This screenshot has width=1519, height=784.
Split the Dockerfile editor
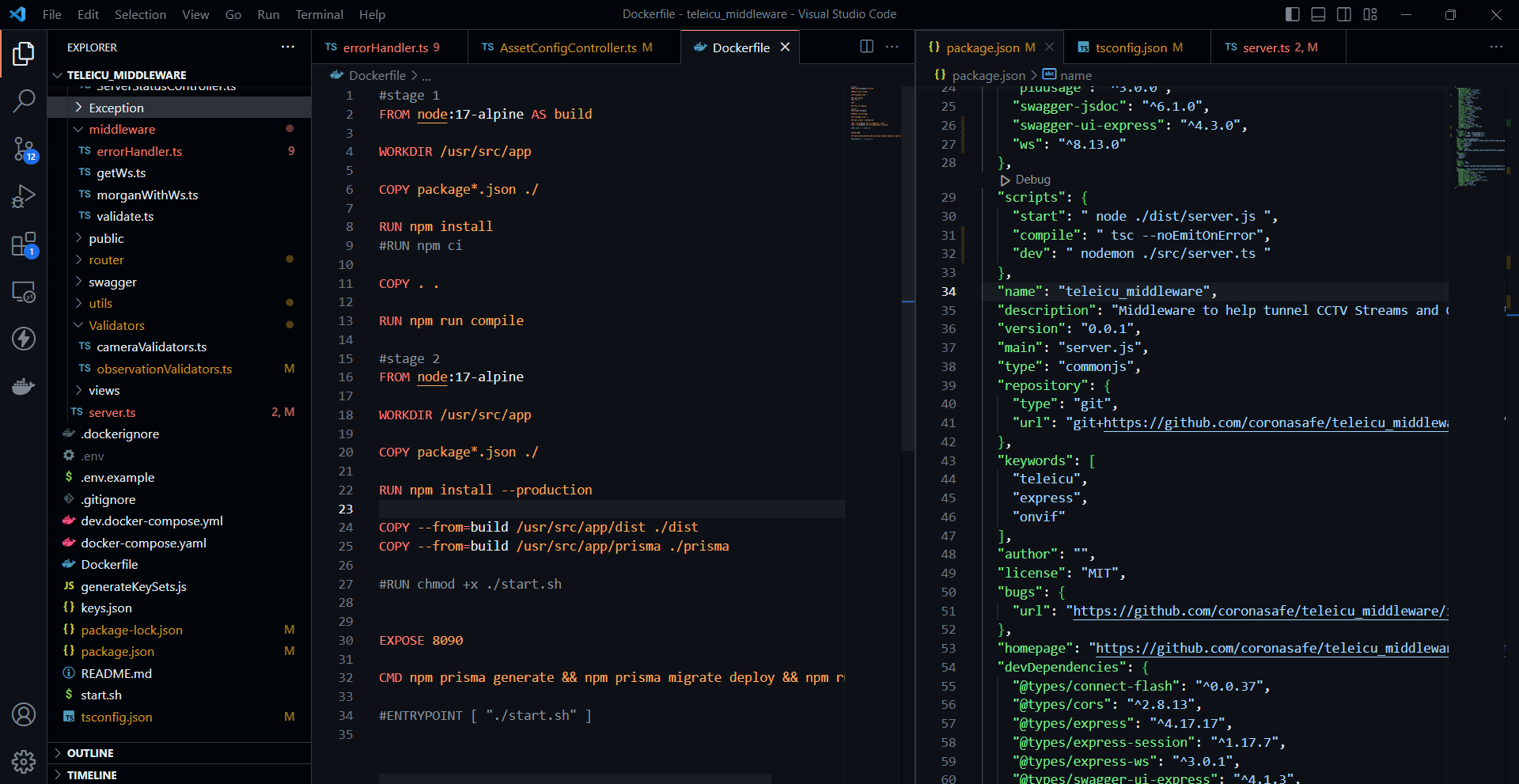point(867,47)
